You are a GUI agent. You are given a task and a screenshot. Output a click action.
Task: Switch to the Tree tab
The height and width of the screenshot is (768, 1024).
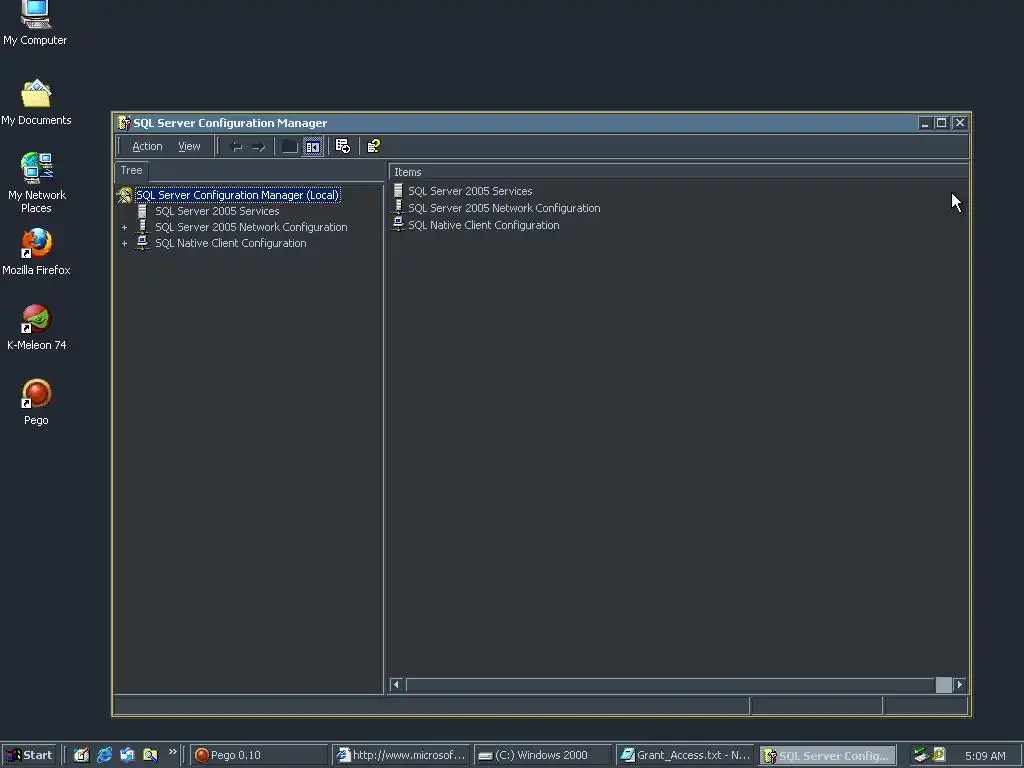(131, 170)
